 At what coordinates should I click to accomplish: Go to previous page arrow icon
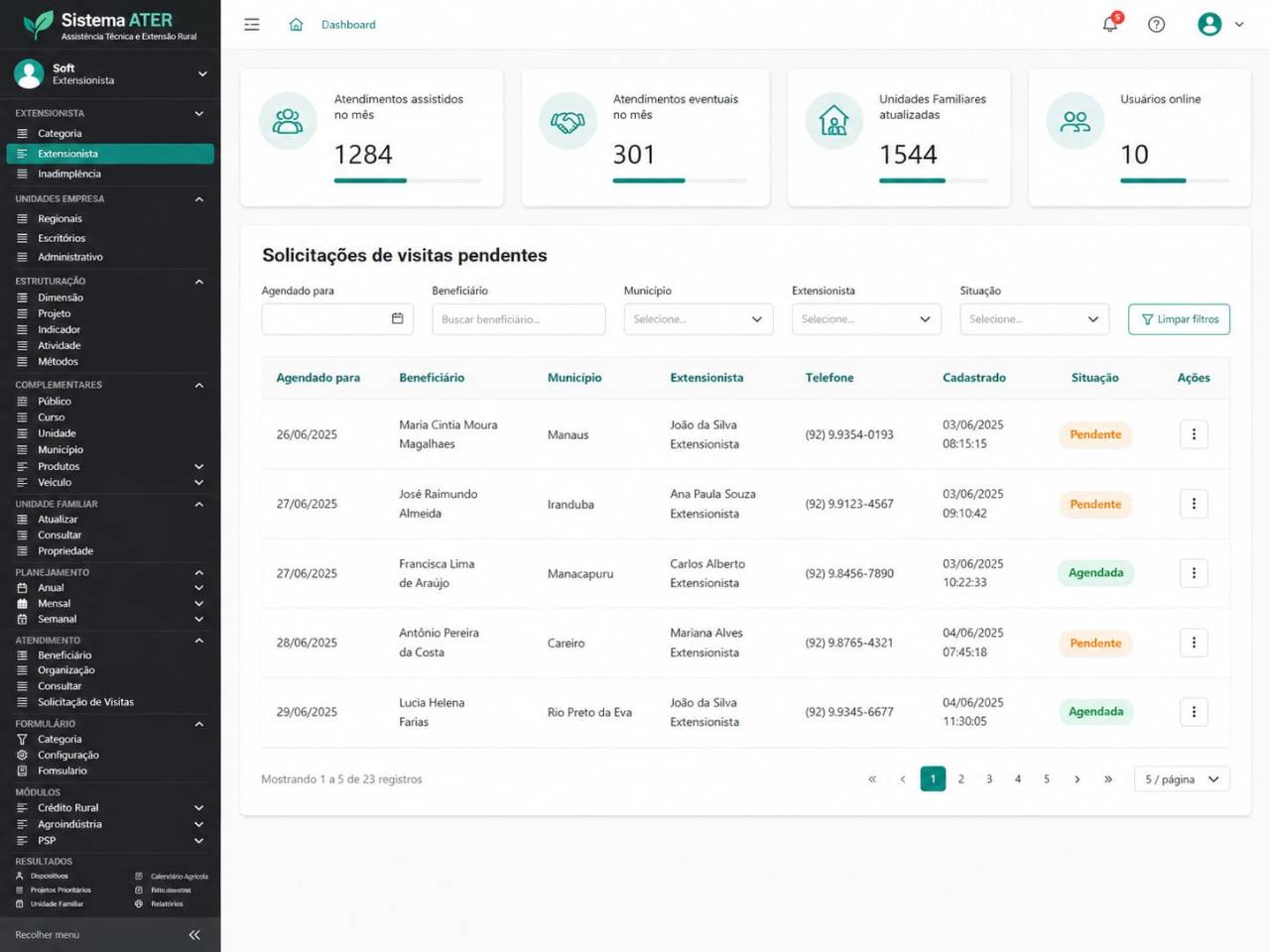click(903, 779)
